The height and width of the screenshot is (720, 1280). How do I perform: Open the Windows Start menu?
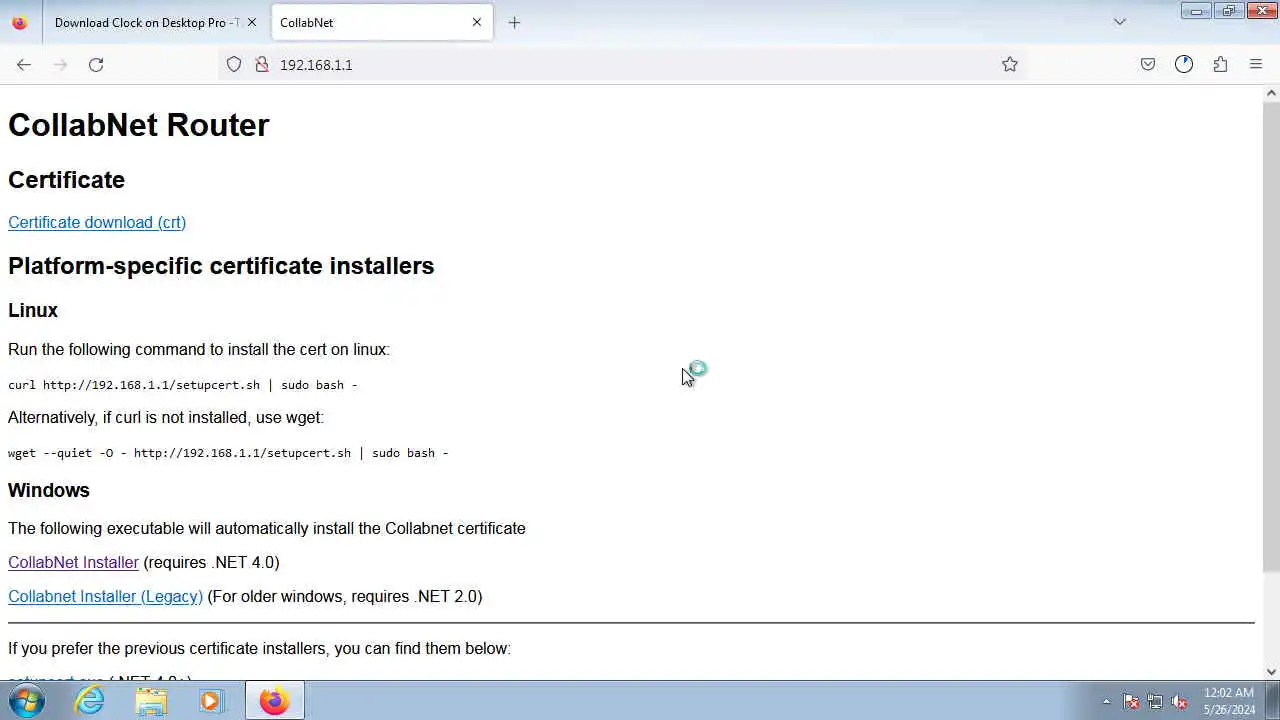[26, 701]
